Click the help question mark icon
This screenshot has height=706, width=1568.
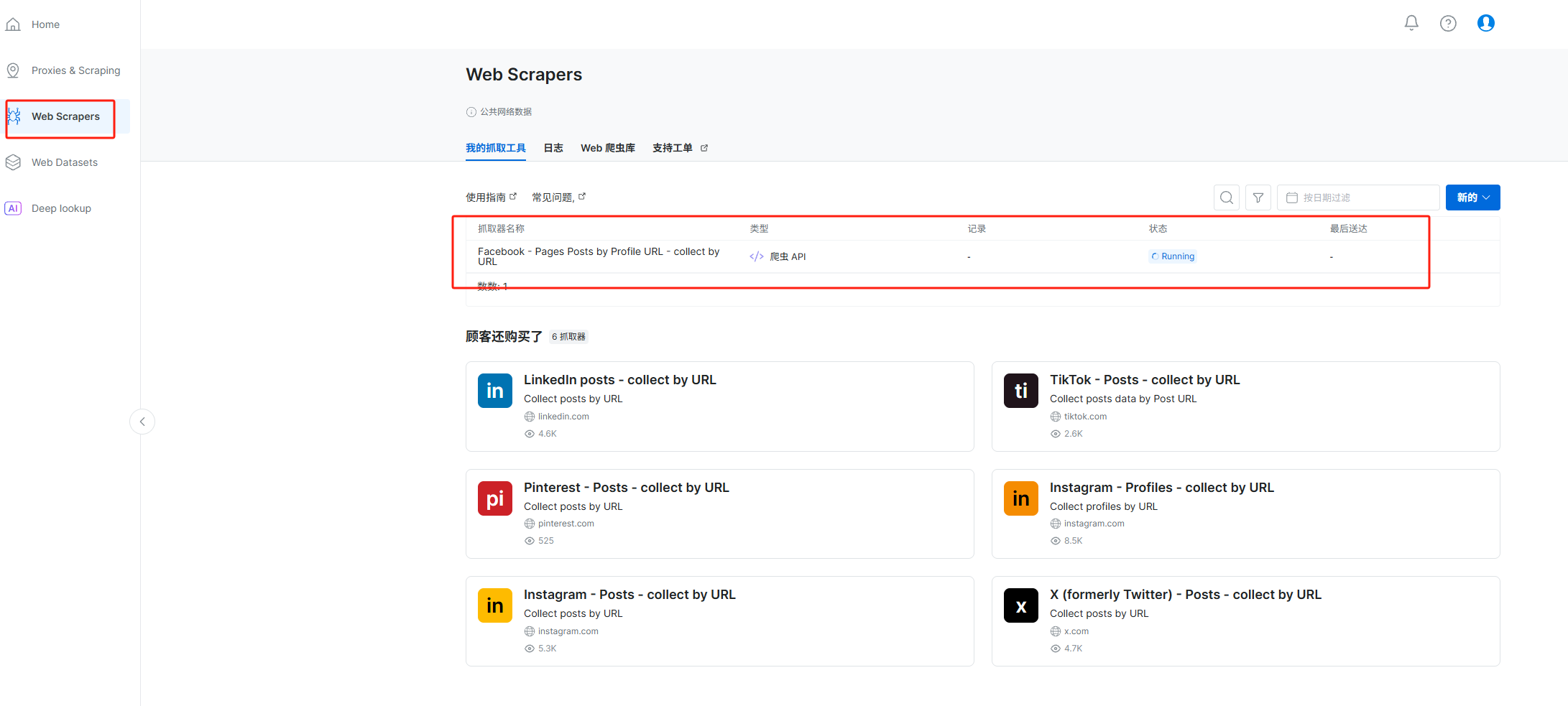click(1448, 23)
